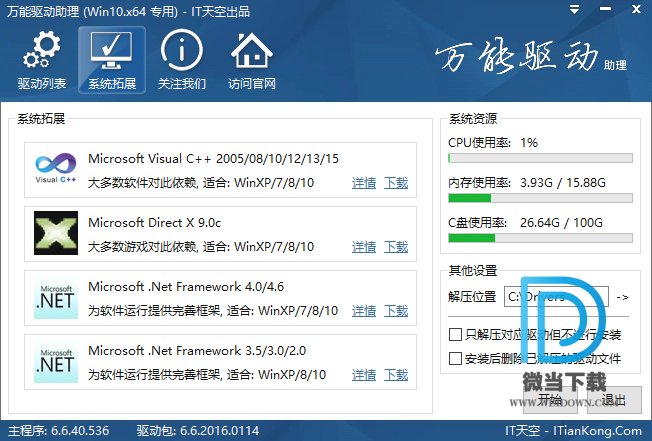652x441 pixels.
Task: Click the 开始 start button
Action: point(550,400)
